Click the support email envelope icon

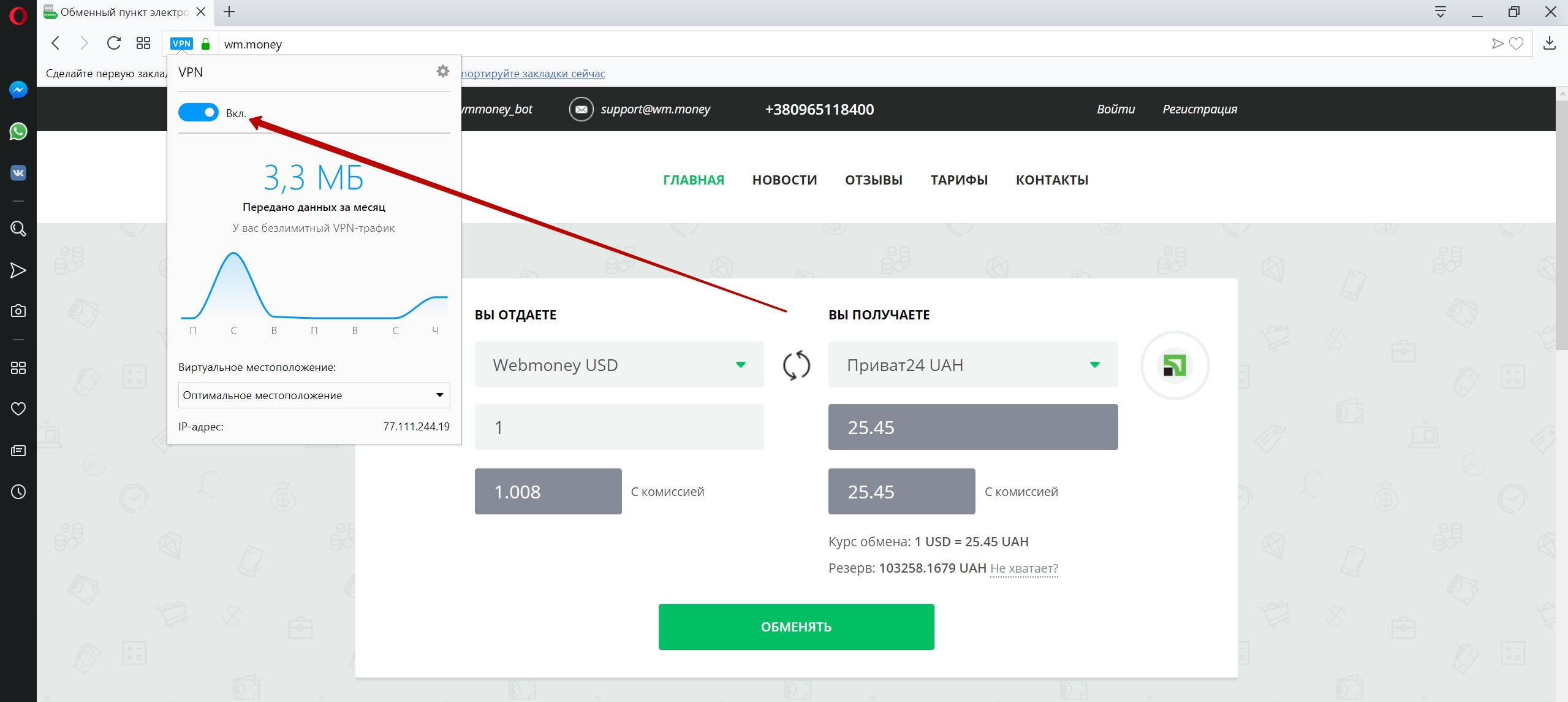click(581, 109)
